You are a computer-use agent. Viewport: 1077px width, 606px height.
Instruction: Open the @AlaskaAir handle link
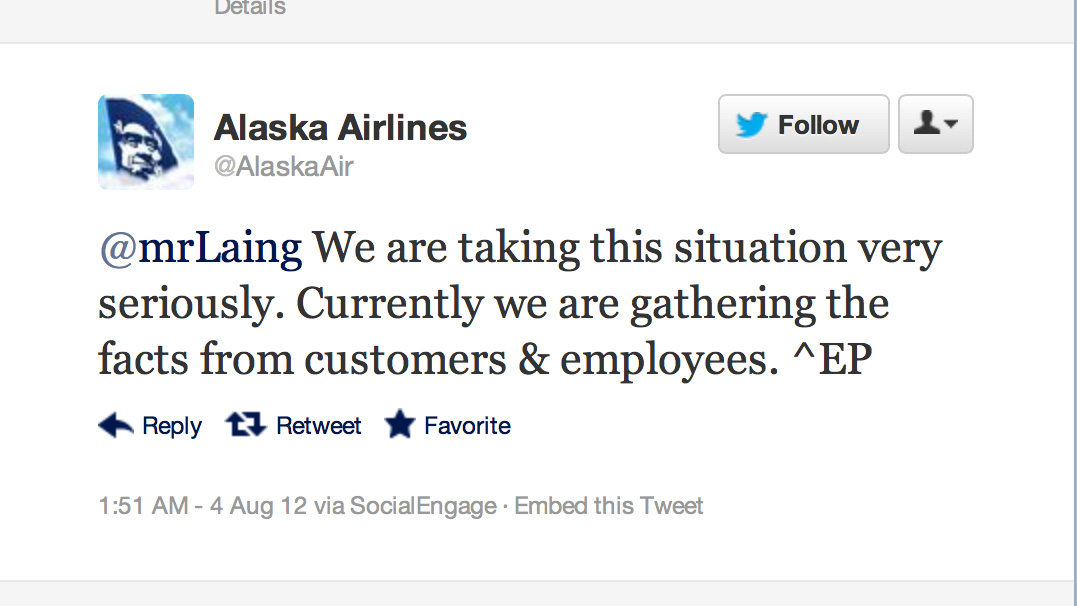[284, 166]
